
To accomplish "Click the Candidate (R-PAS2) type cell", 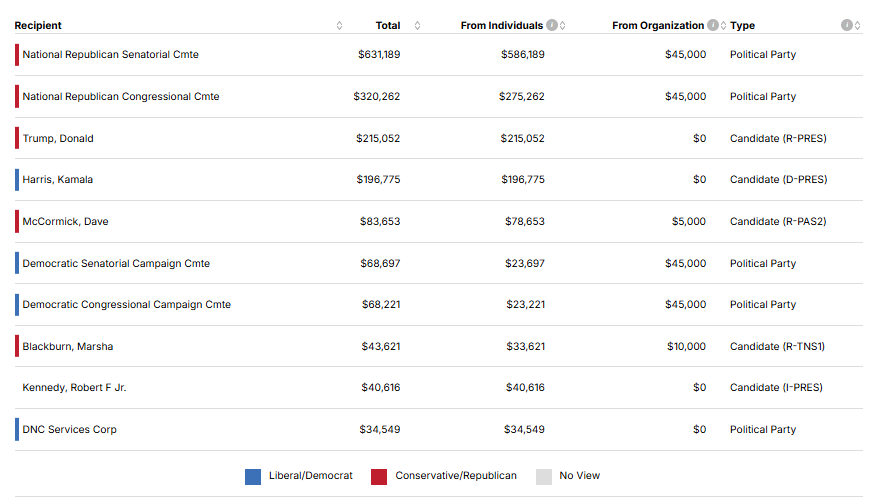I will pyautogui.click(x=778, y=221).
